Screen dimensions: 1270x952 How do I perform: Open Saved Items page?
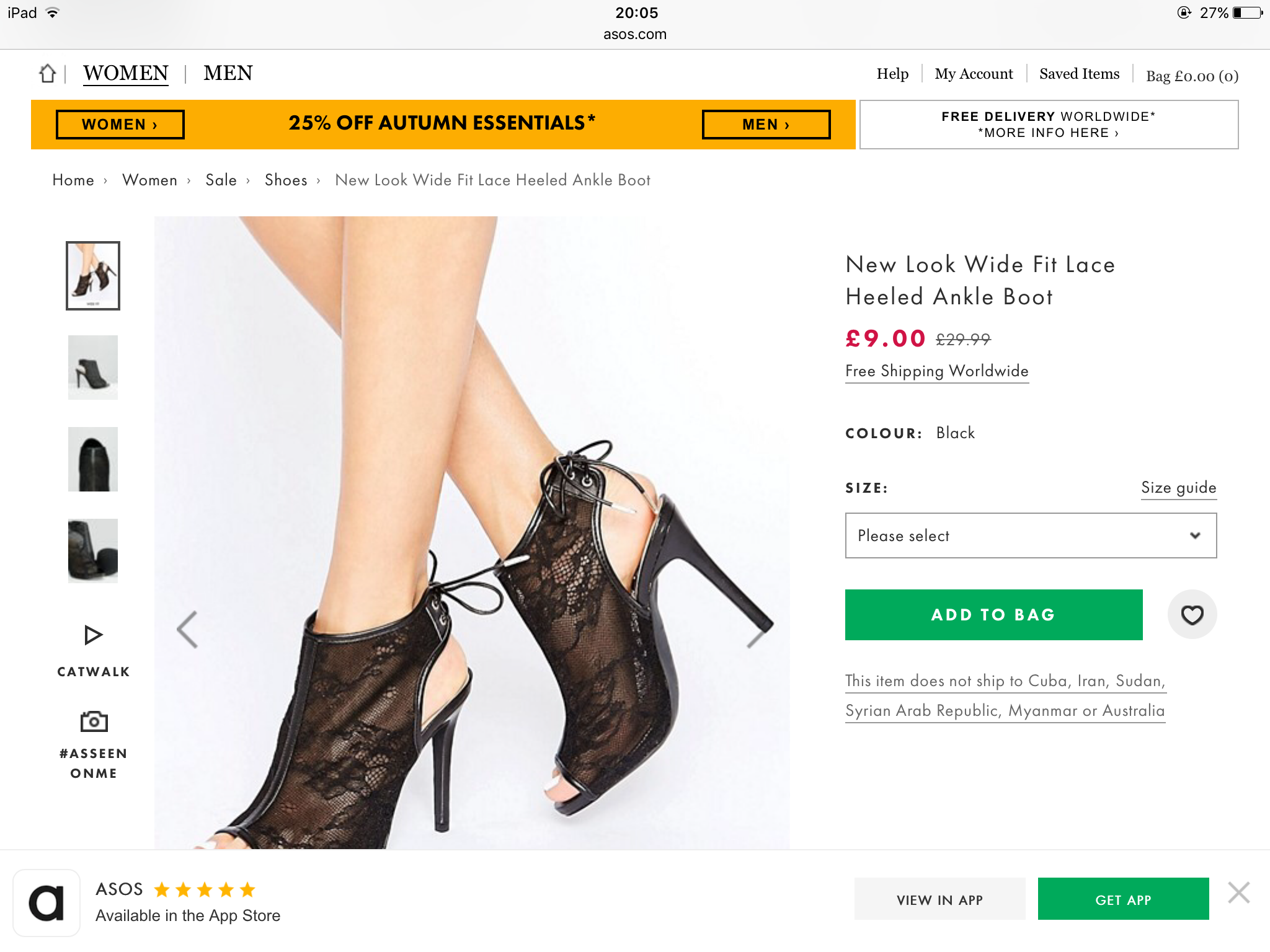pos(1079,74)
